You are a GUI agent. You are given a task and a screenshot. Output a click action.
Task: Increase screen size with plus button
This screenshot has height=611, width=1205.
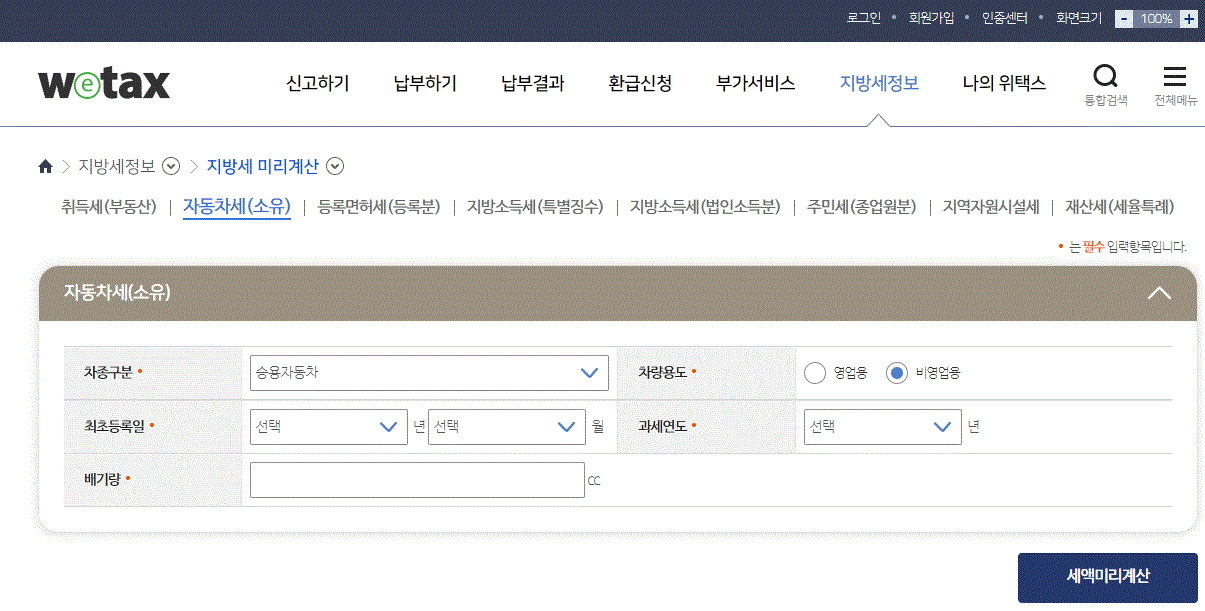[1188, 18]
